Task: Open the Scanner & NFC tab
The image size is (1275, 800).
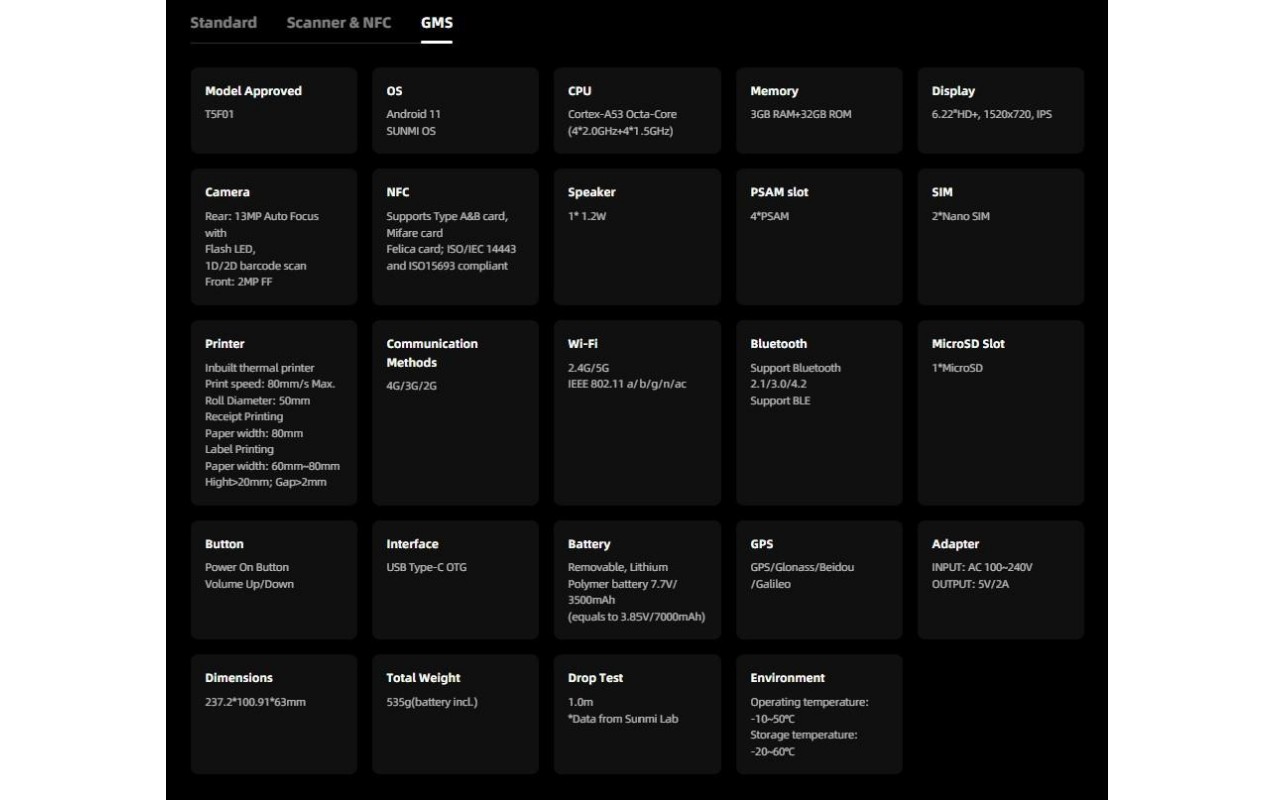Action: point(339,22)
